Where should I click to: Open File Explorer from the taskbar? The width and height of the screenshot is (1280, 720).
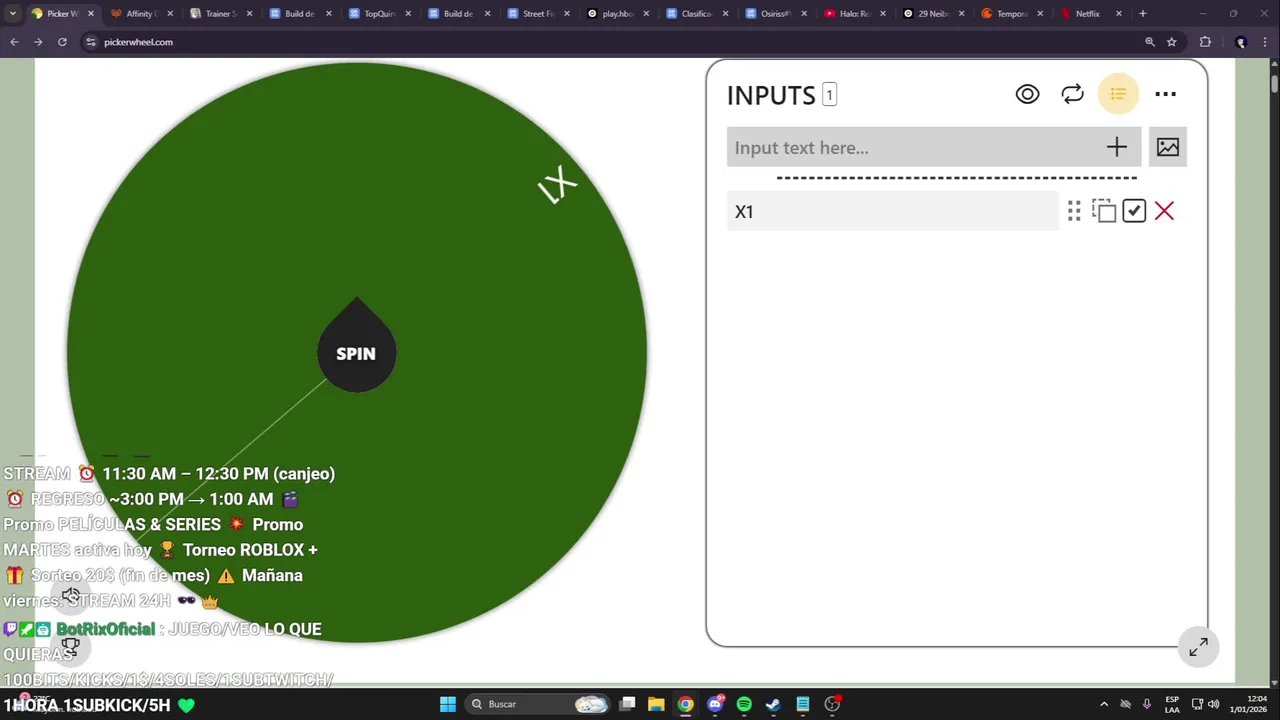[656, 704]
